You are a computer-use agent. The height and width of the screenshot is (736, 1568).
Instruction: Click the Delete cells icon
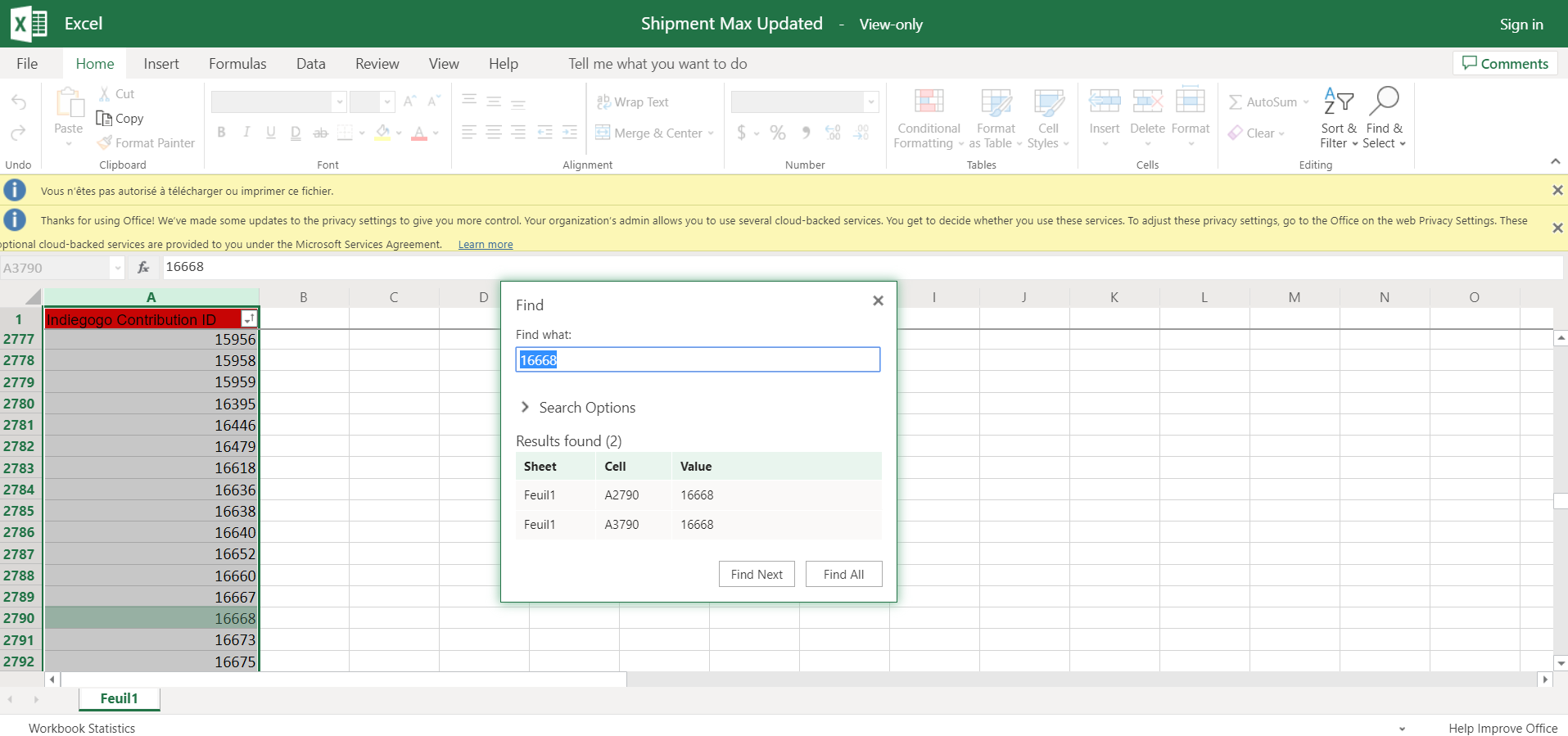1147,102
